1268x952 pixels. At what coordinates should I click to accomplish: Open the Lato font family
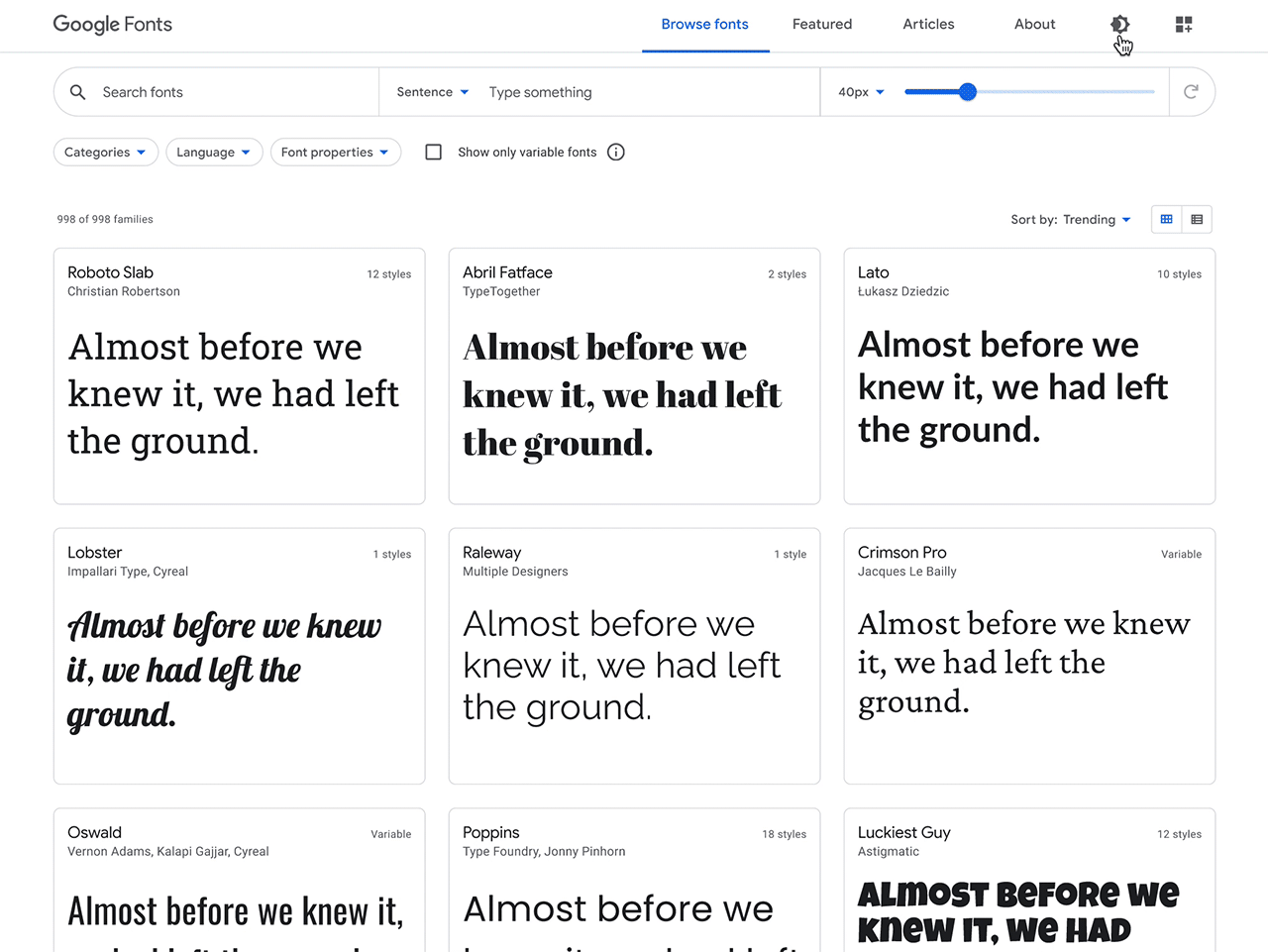pyautogui.click(x=875, y=271)
